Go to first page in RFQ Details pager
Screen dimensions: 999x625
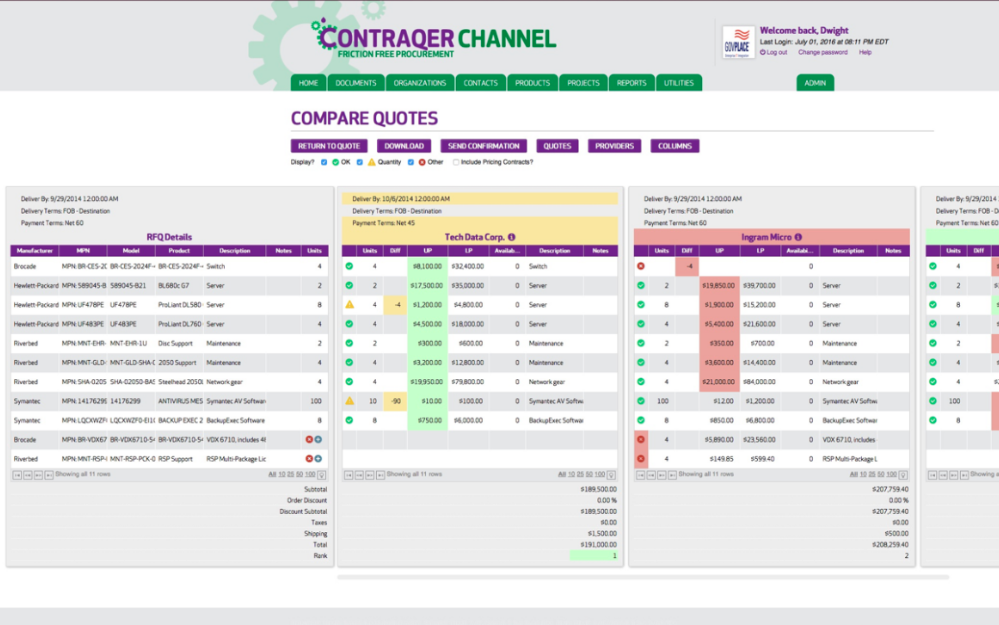tap(16, 475)
